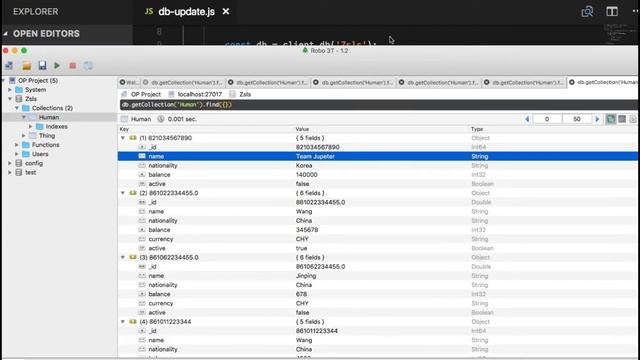
Task: Click the balance value 345678
Action: click(307, 230)
